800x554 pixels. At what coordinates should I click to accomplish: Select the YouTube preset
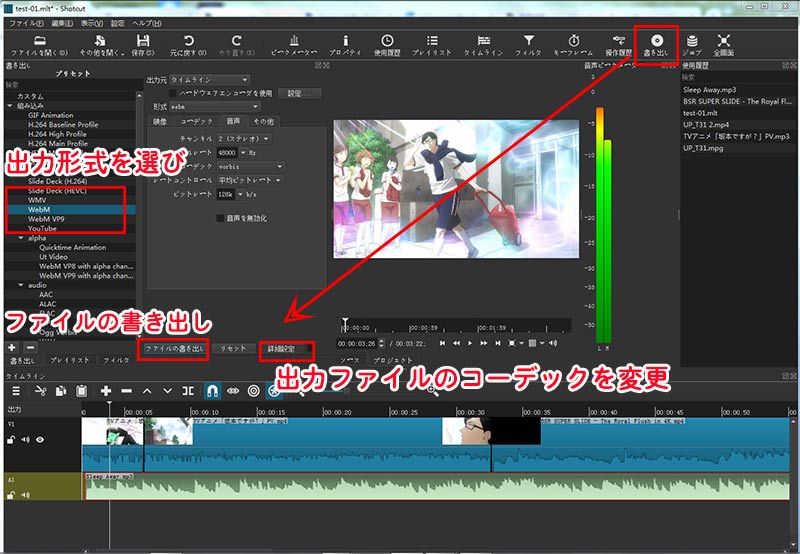click(42, 229)
